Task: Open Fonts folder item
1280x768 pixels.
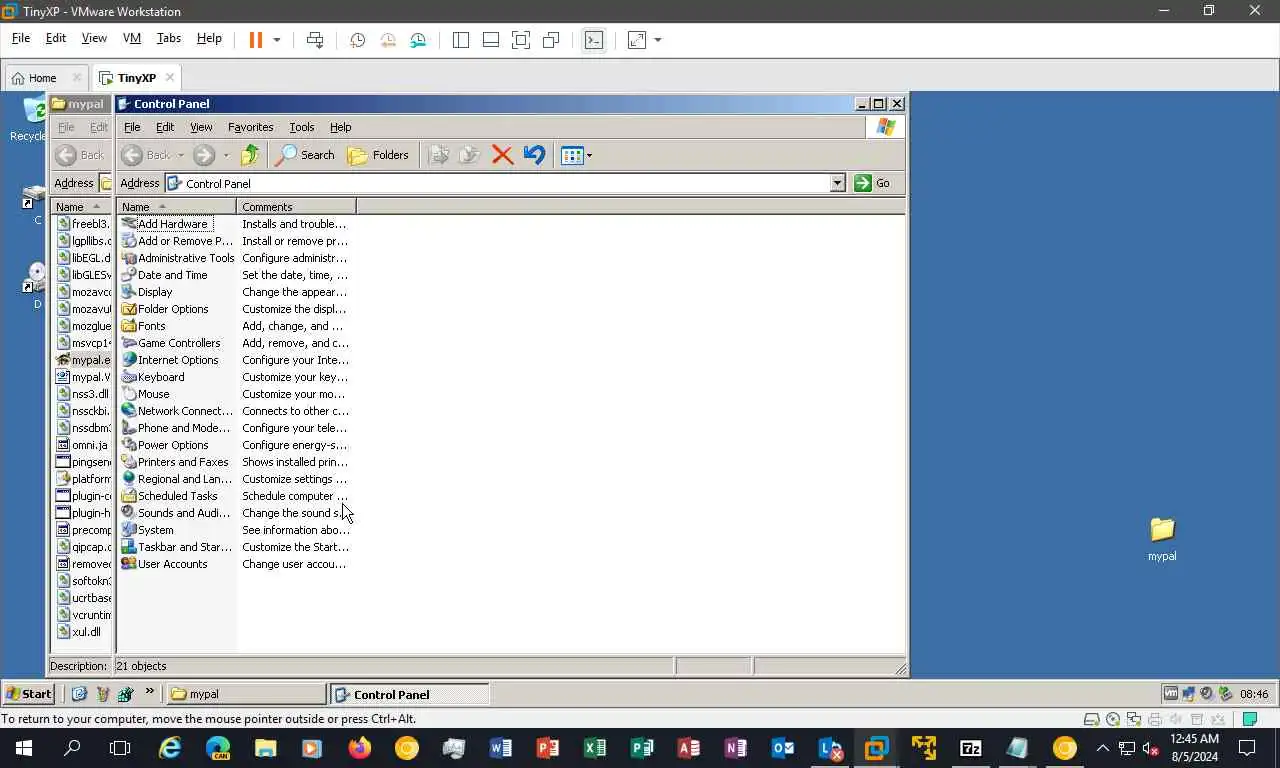Action: [x=144, y=326]
